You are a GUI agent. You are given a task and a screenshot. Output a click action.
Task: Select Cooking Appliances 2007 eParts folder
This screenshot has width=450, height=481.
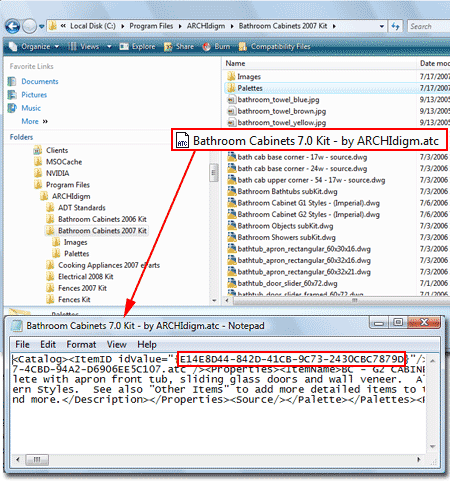pyautogui.click(x=109, y=265)
